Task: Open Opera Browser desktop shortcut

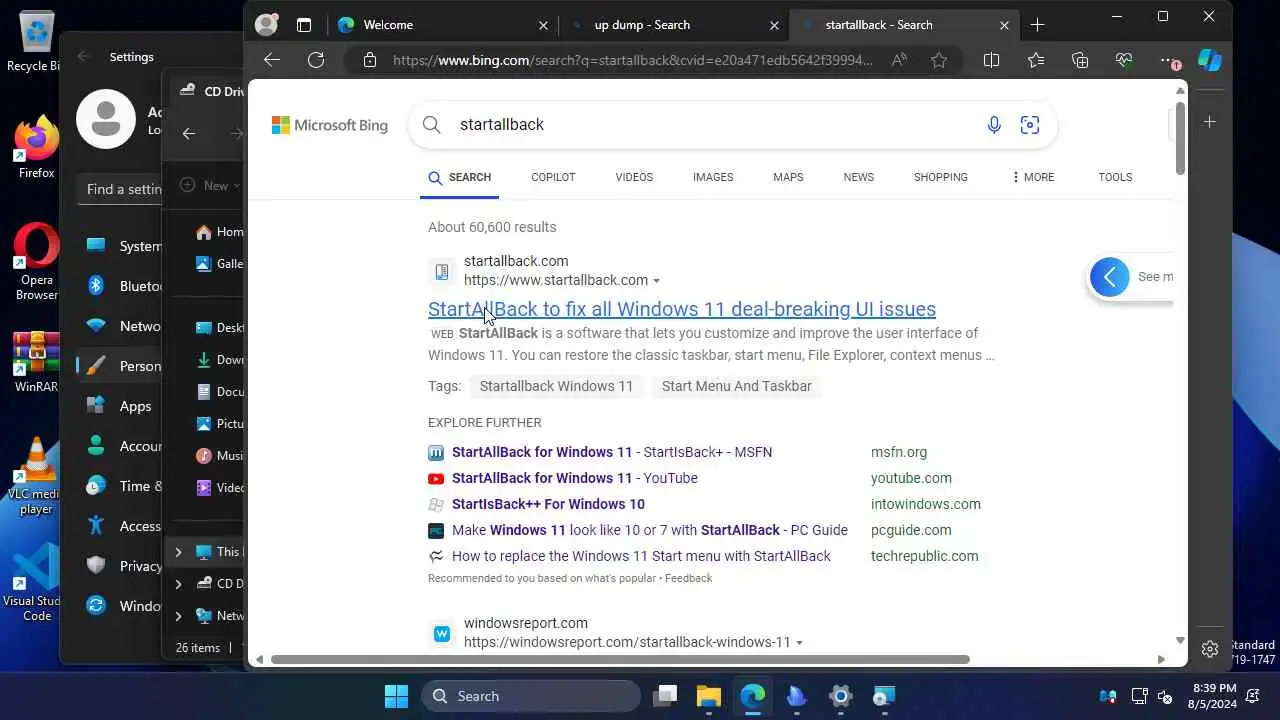Action: pos(36,262)
